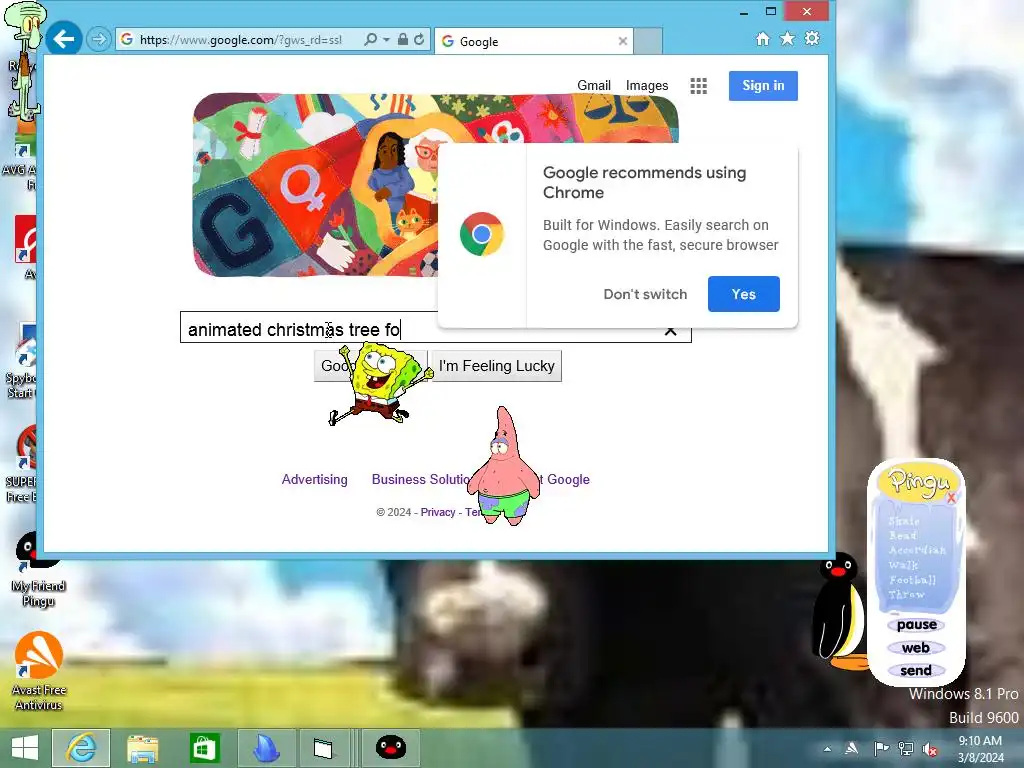Click the Google URL in the address bar
This screenshot has height=768, width=1024.
[240, 40]
